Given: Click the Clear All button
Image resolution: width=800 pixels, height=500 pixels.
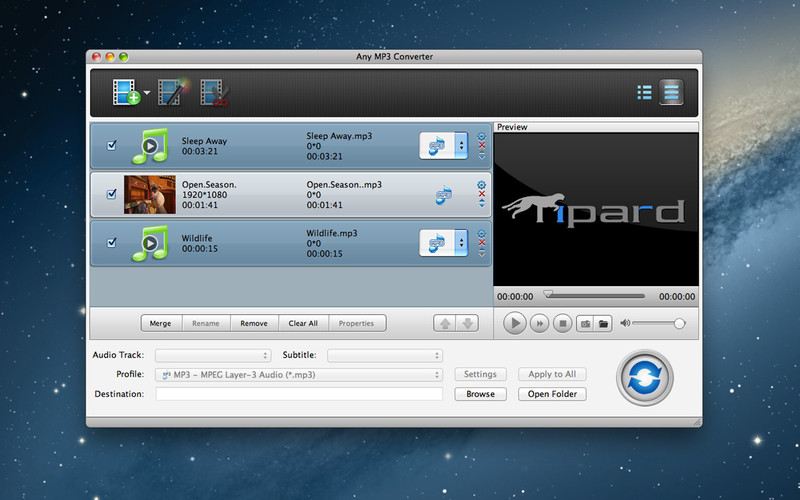Looking at the screenshot, I should tap(303, 323).
